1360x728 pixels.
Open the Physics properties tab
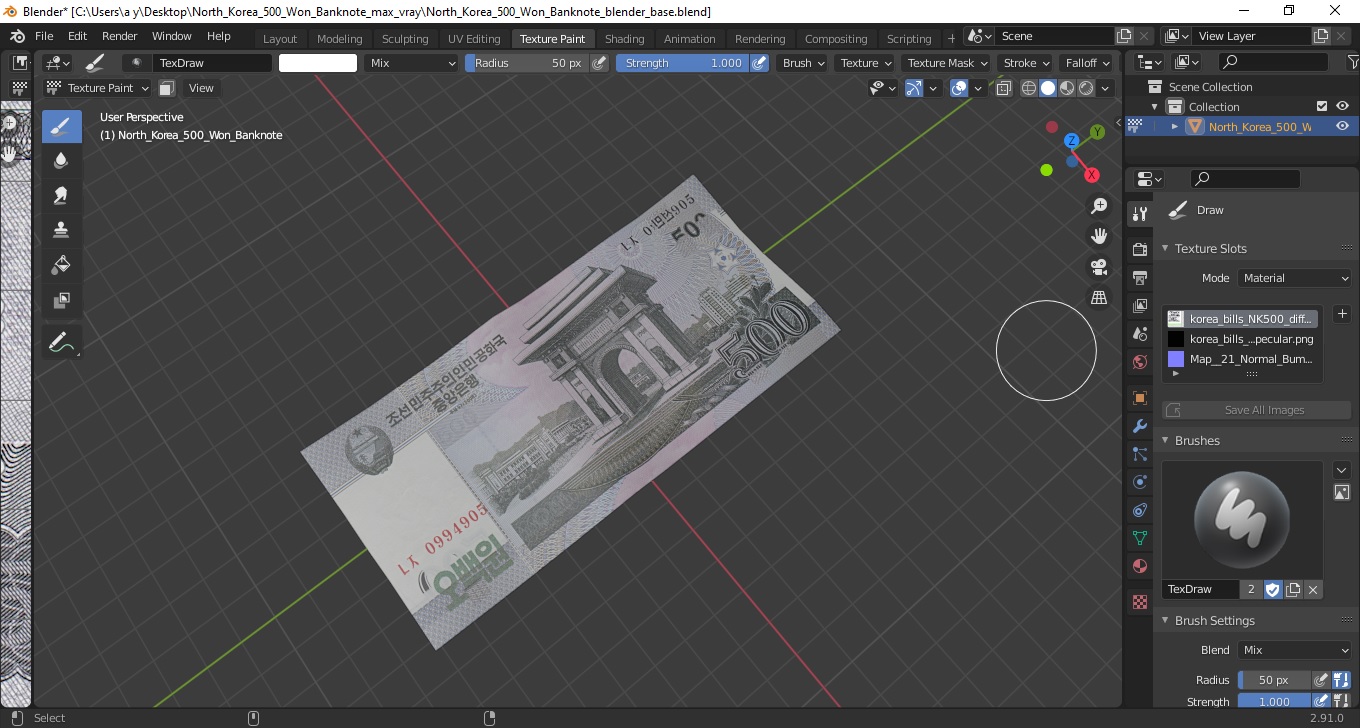point(1139,482)
